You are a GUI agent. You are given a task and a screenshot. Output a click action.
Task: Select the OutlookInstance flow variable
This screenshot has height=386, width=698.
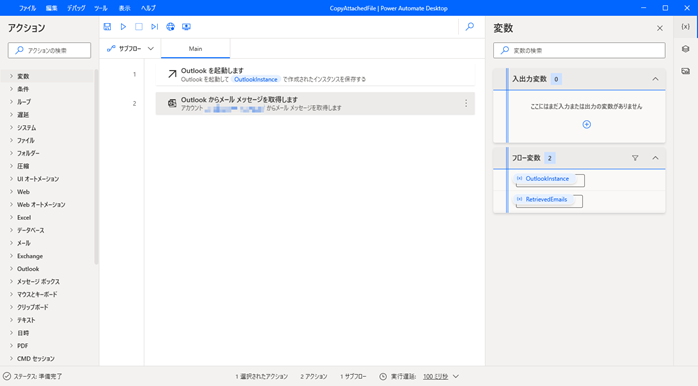[x=544, y=179]
